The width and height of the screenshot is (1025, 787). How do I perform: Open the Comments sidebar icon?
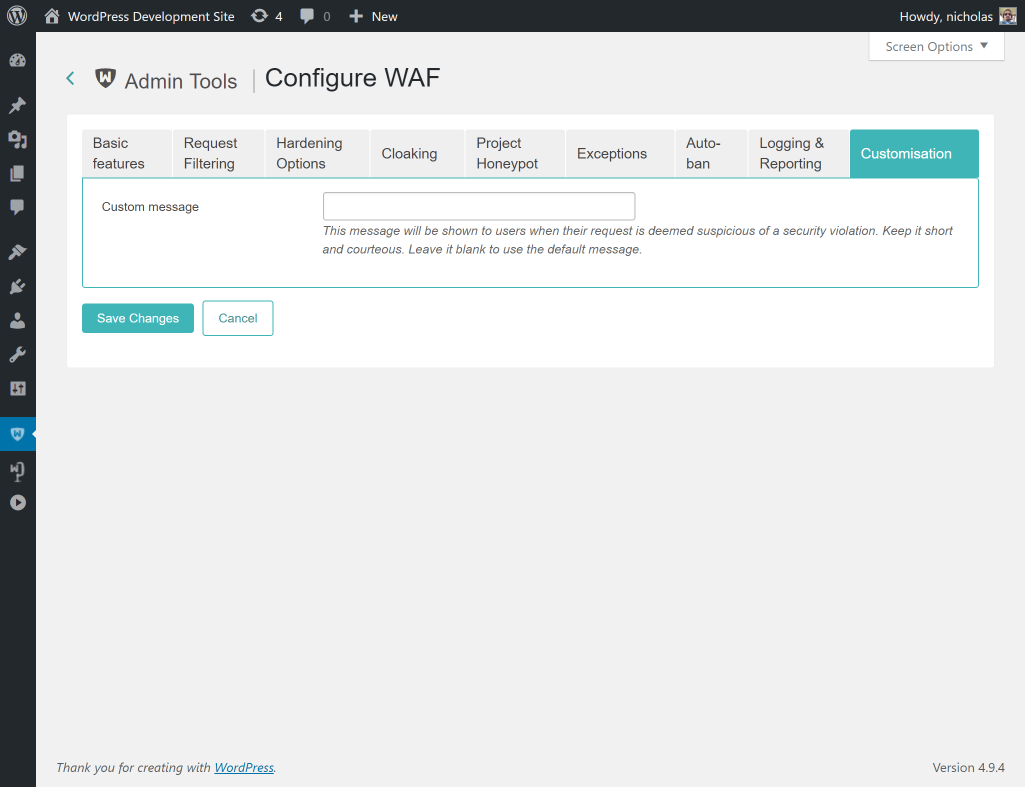[x=18, y=207]
